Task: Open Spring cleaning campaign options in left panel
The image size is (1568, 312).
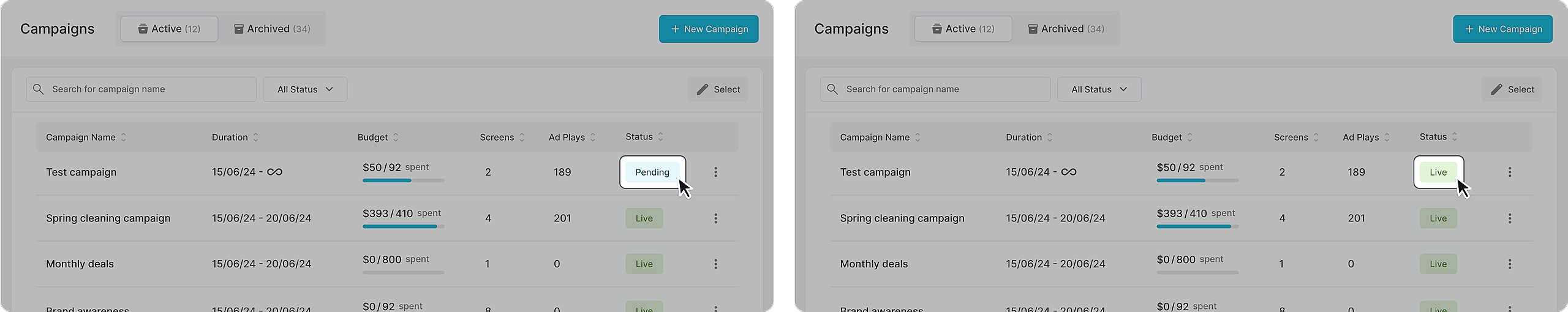Action: pyautogui.click(x=715, y=218)
